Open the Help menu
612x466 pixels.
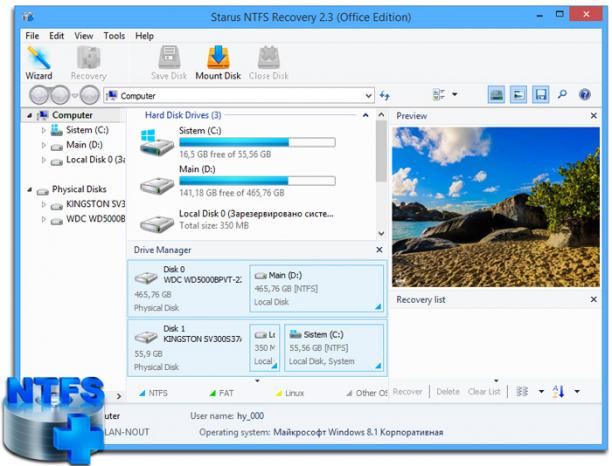click(x=144, y=36)
